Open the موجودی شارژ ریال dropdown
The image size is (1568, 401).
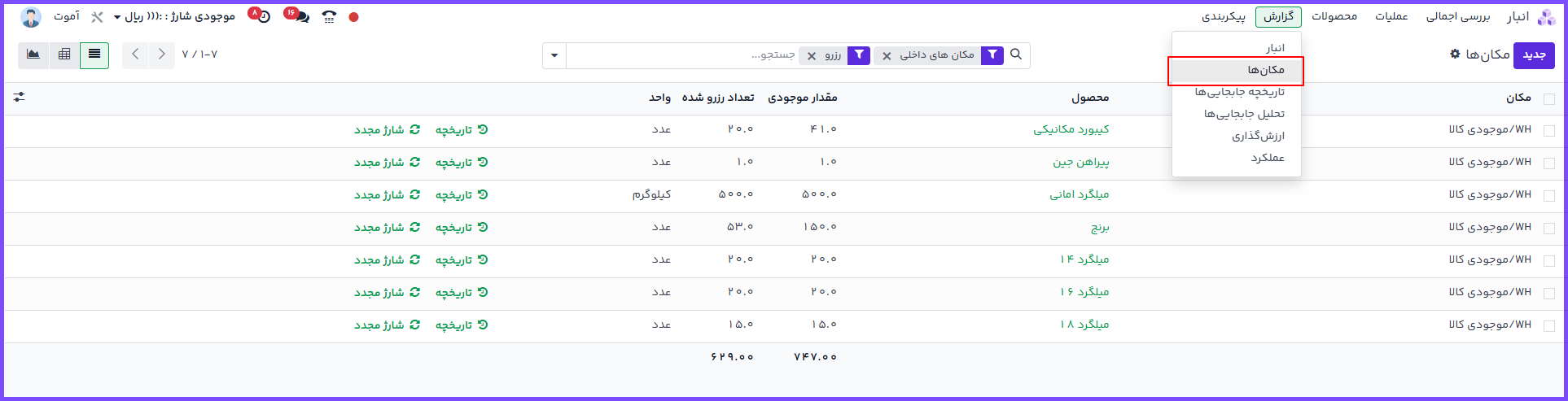pyautogui.click(x=179, y=17)
